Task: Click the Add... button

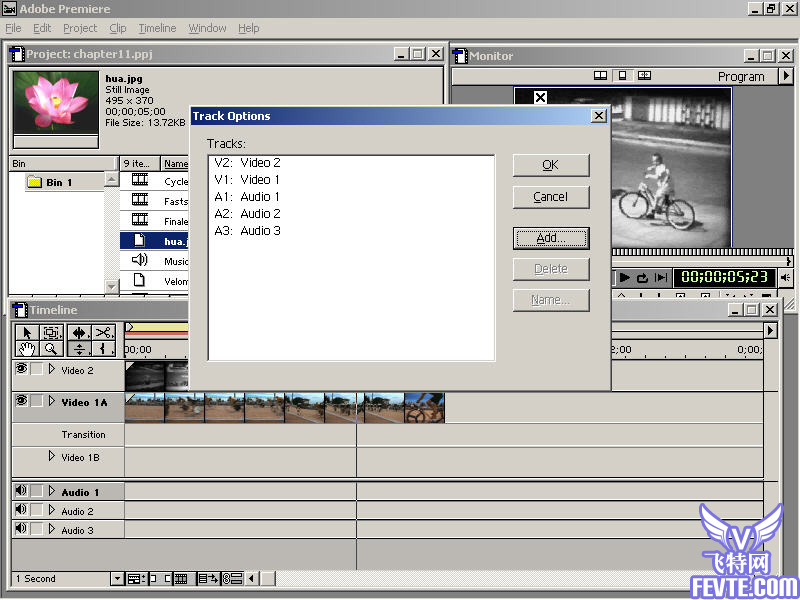Action: 551,238
